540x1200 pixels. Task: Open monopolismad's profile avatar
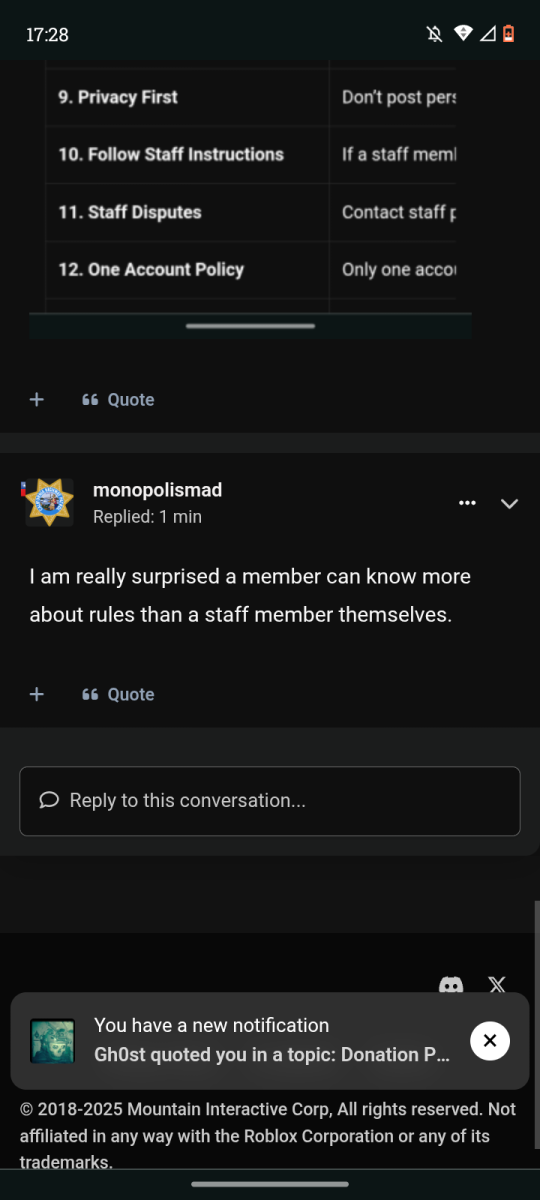tap(49, 502)
